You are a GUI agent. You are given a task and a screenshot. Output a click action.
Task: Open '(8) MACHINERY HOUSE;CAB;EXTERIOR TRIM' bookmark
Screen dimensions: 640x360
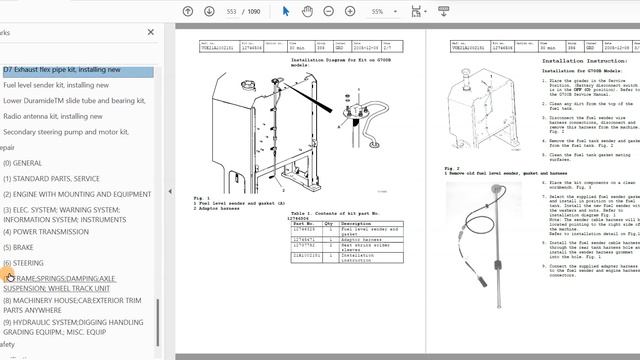tap(72, 305)
